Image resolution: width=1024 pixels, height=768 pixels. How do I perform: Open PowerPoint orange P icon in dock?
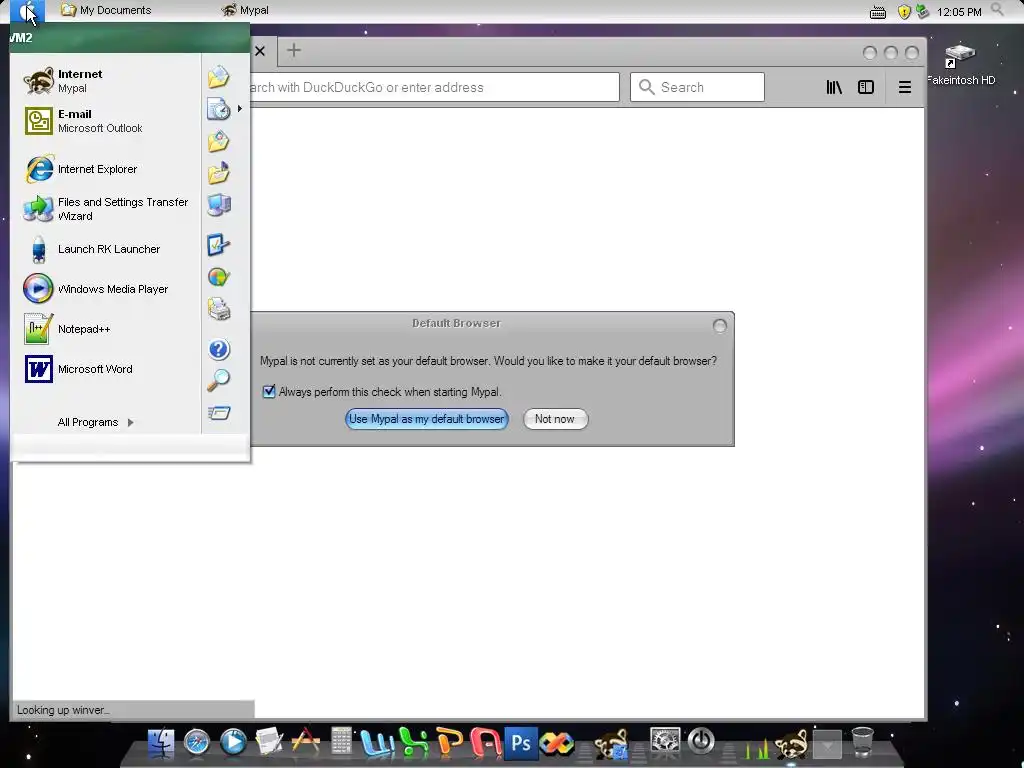(450, 743)
